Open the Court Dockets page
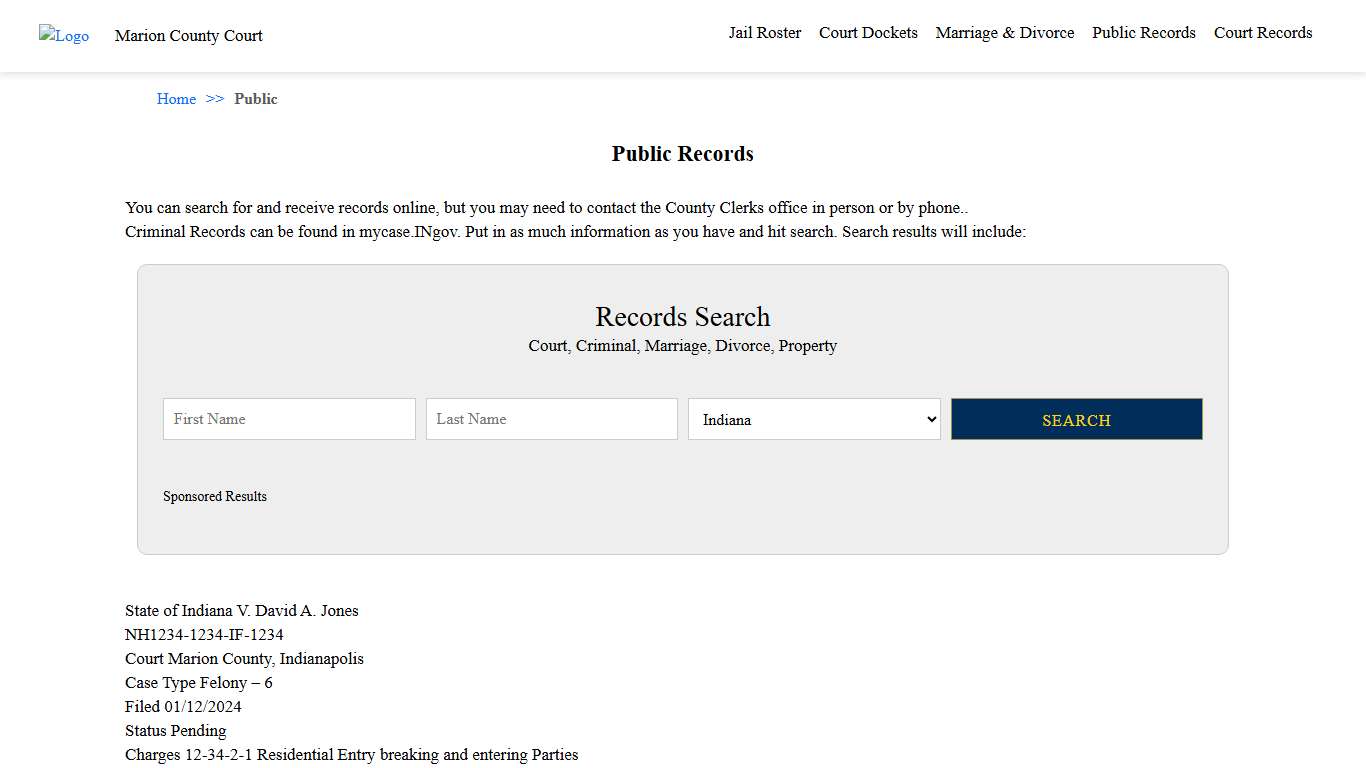Screen dimensions: 1366x768 click(867, 32)
